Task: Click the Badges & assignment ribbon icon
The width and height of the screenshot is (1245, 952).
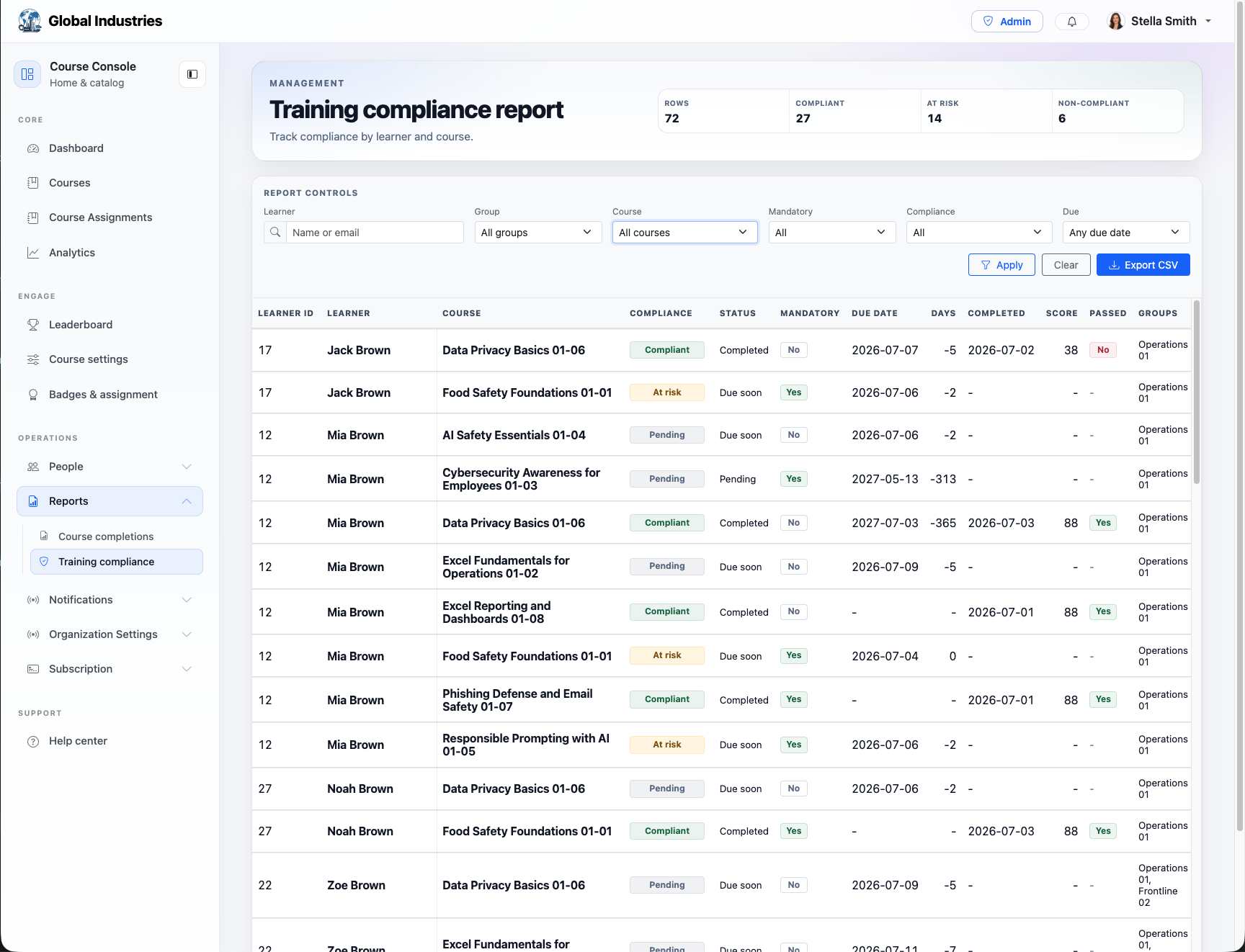Action: (33, 395)
